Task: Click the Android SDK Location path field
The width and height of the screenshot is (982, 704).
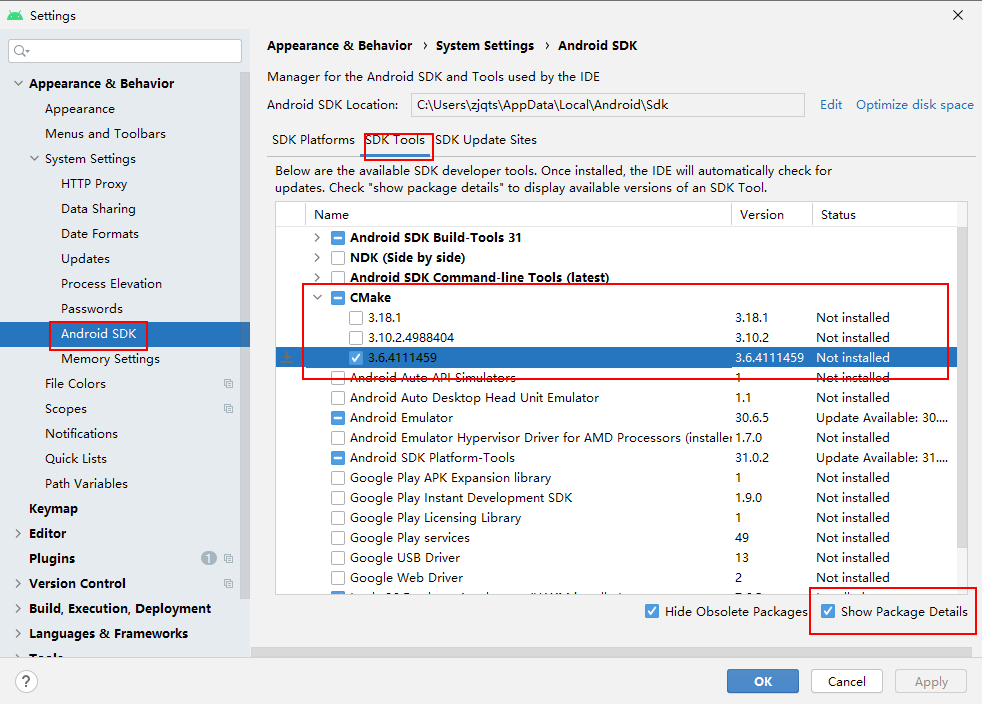Action: (x=607, y=105)
